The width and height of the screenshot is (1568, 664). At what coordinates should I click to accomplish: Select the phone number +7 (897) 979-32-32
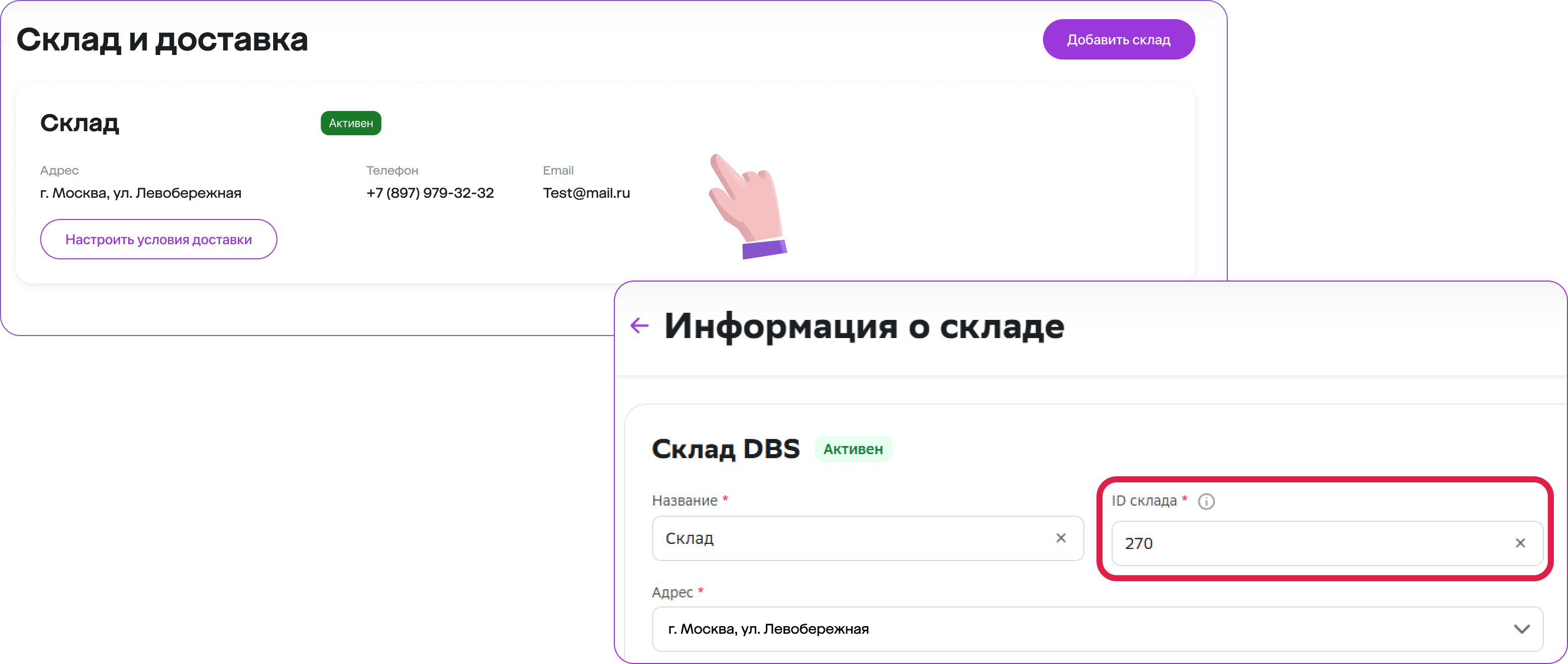click(x=430, y=193)
